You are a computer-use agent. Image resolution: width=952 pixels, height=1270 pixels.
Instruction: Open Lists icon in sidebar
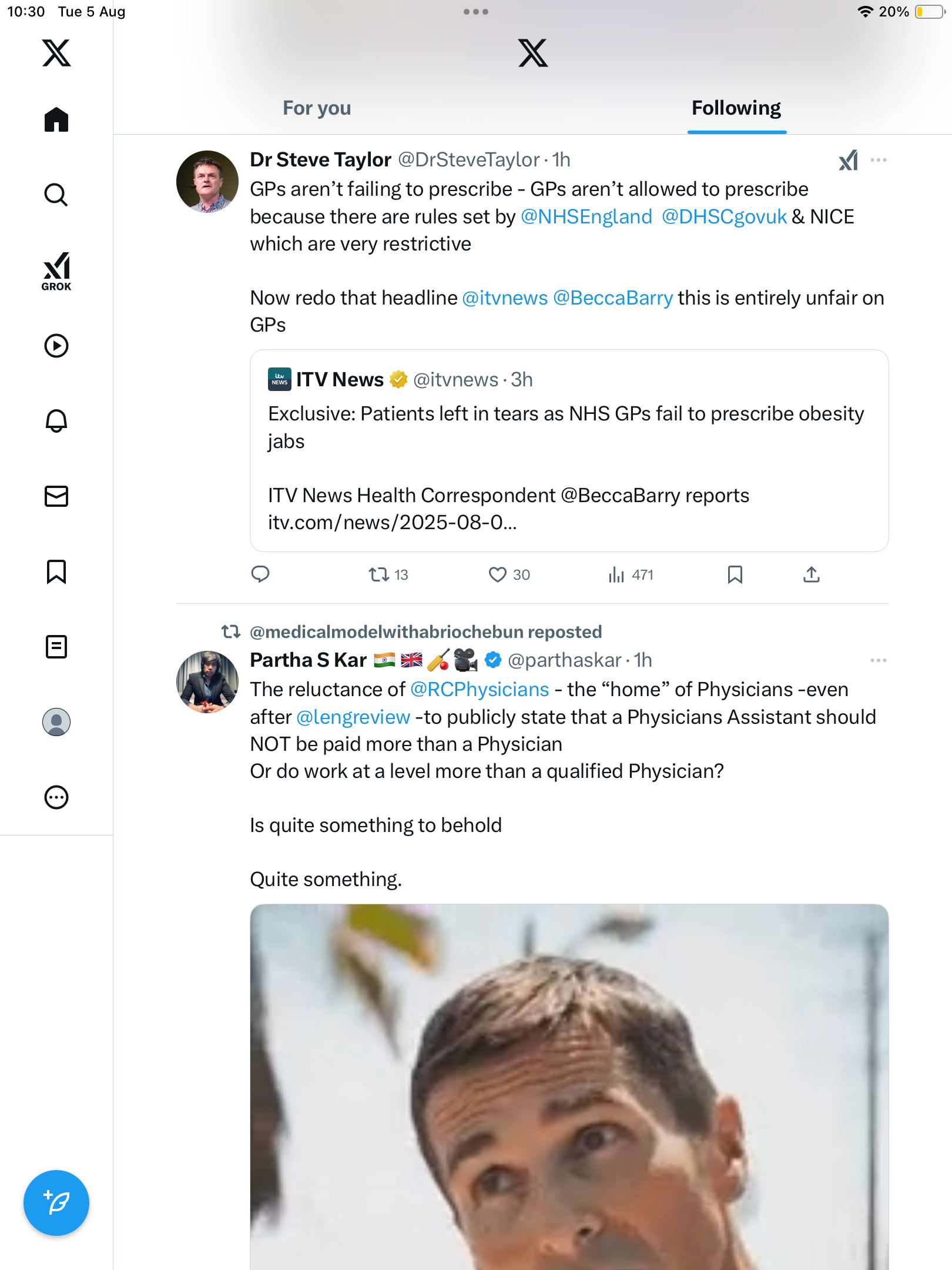(x=56, y=647)
